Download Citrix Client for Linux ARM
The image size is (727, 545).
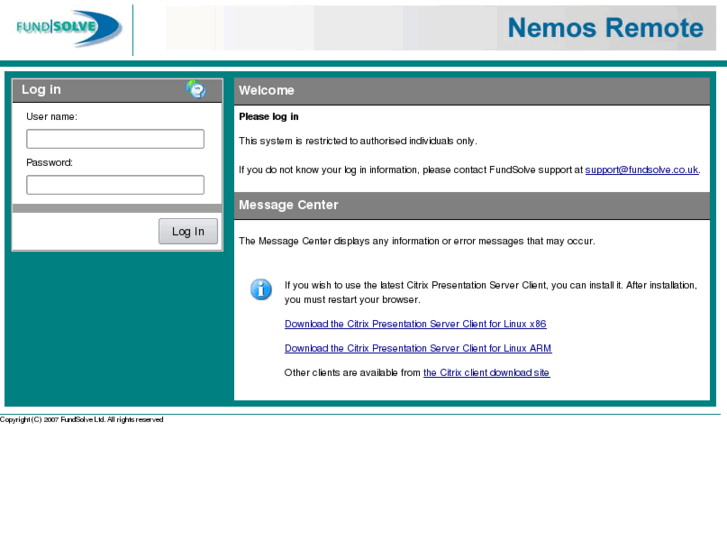click(418, 348)
